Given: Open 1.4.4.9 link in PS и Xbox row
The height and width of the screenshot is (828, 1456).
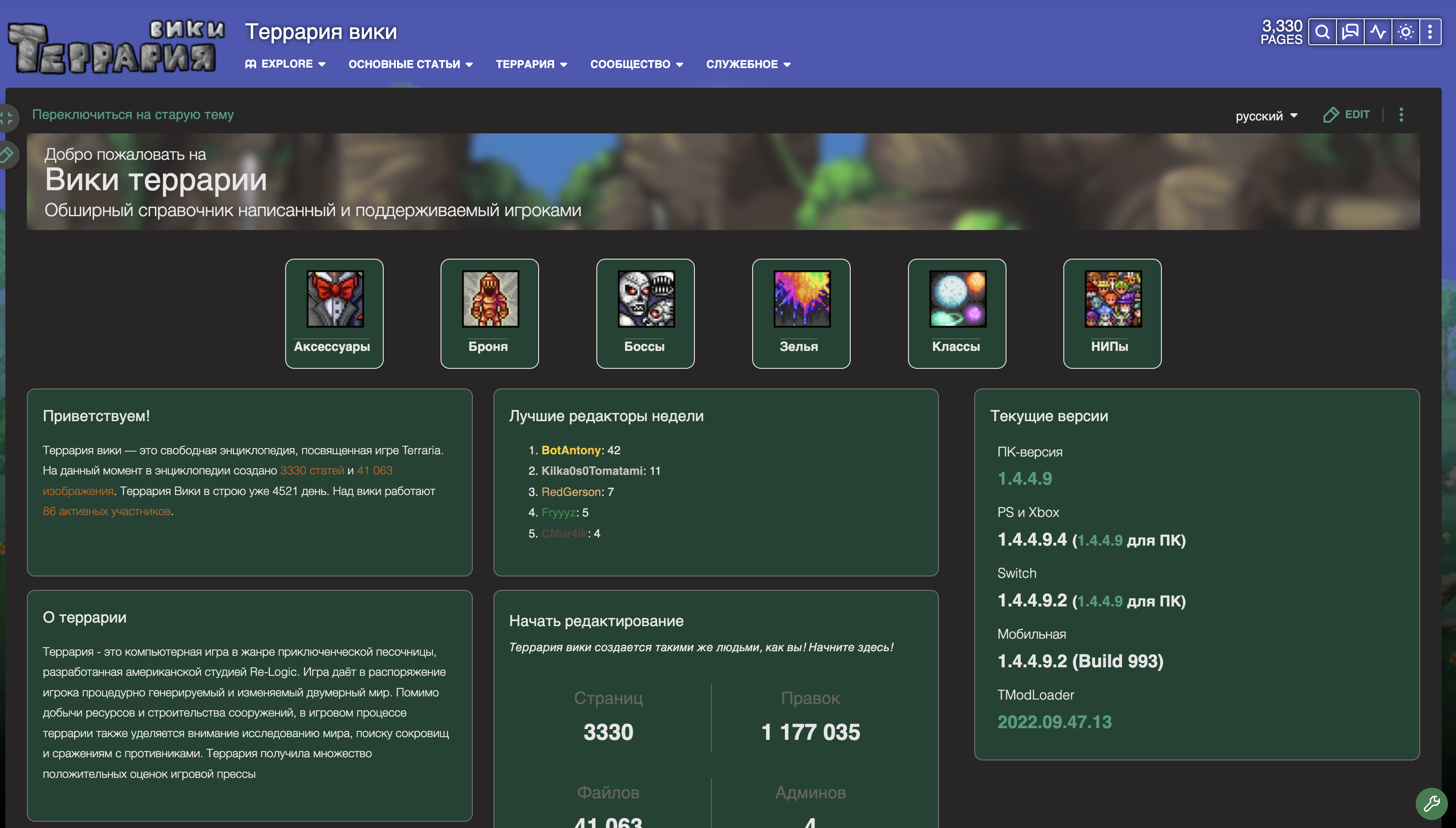Looking at the screenshot, I should point(1100,540).
